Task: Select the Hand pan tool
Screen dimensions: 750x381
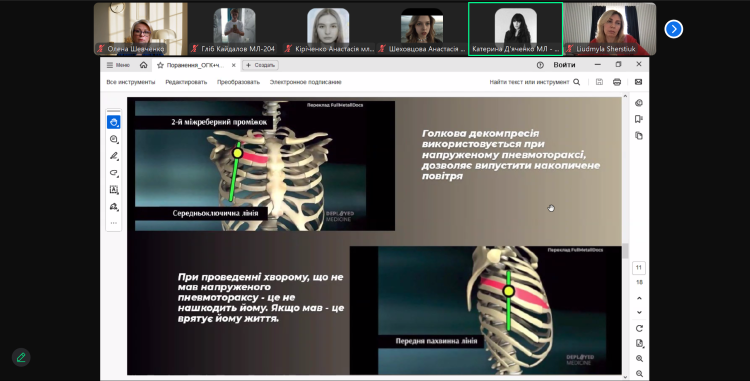Action: coord(113,122)
